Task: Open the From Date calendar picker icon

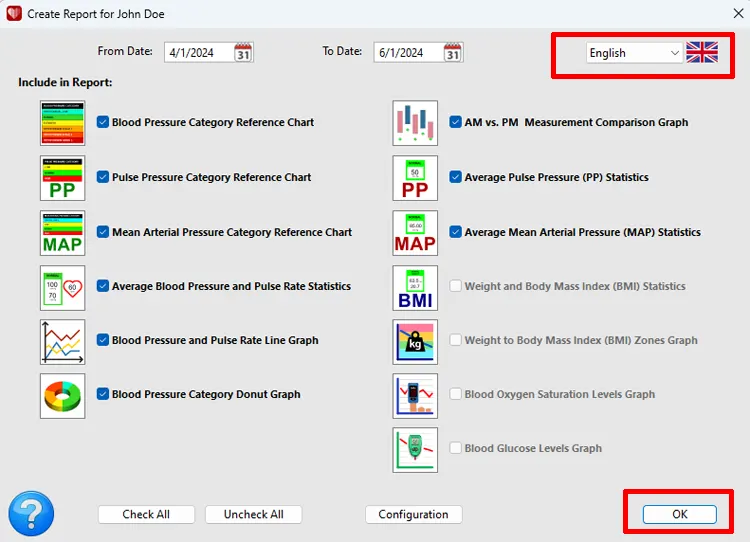Action: pyautogui.click(x=244, y=53)
